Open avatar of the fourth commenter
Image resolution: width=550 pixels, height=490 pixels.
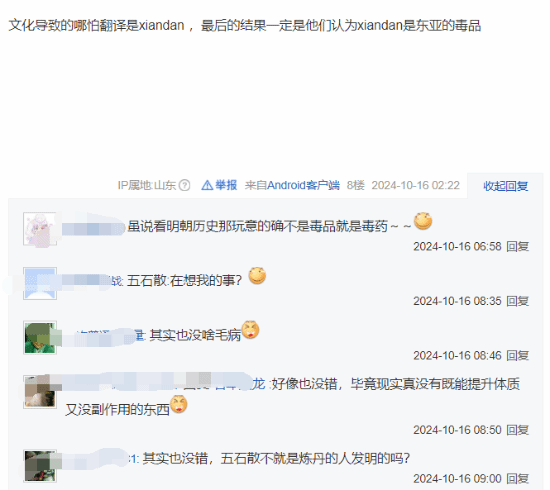[x=40, y=392]
